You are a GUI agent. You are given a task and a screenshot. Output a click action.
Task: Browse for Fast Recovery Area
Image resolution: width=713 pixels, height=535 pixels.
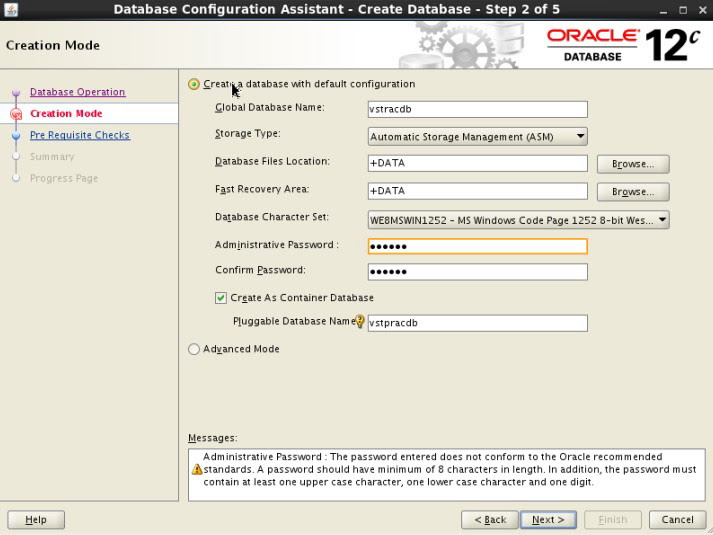pyautogui.click(x=633, y=192)
